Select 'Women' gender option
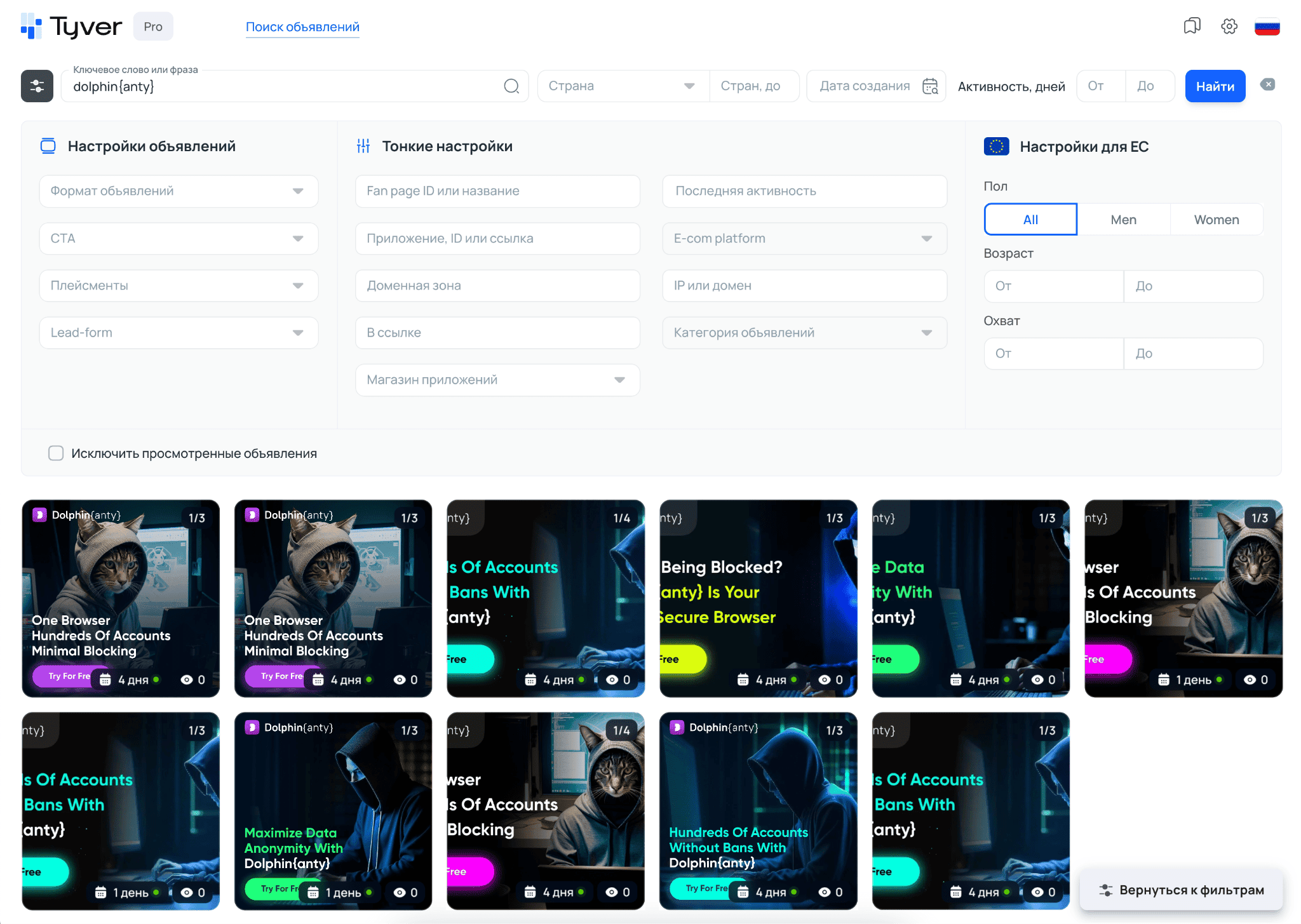Screen dimensions: 1301x924 [x=1217, y=219]
